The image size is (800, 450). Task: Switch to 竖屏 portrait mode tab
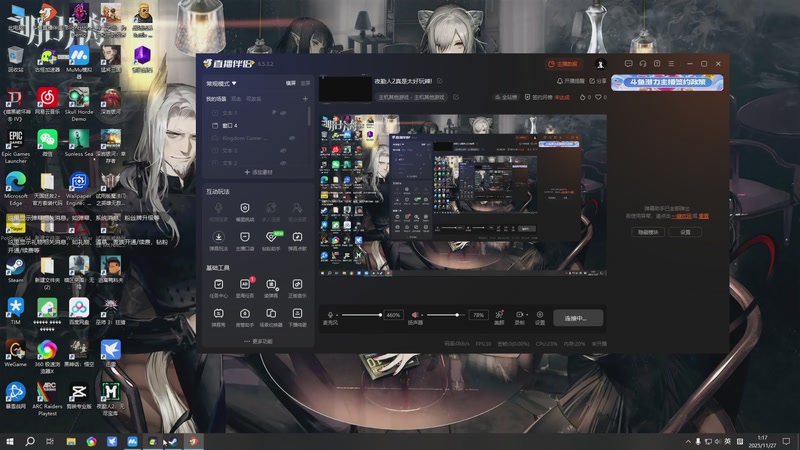(305, 83)
